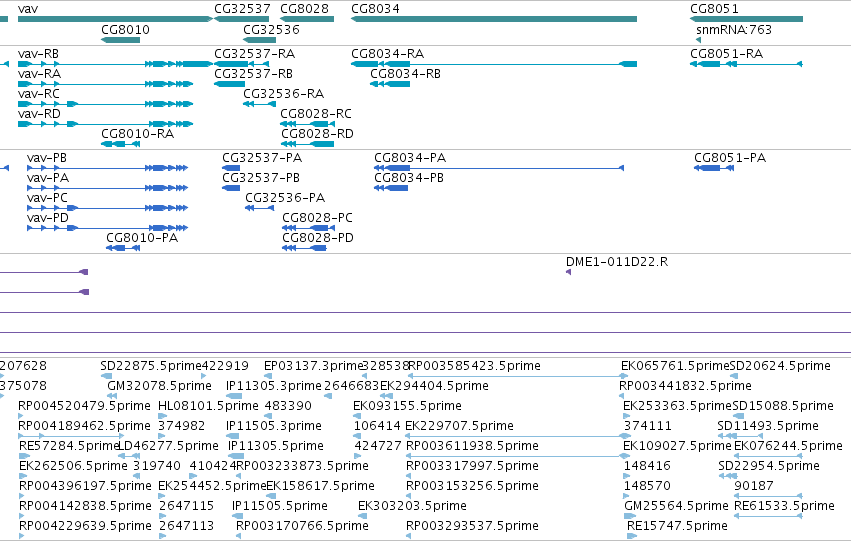Click EST HL08101.5prime

tap(208, 406)
